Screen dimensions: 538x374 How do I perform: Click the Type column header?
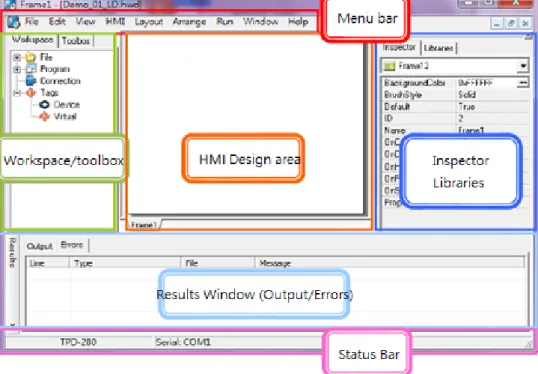pyautogui.click(x=125, y=263)
